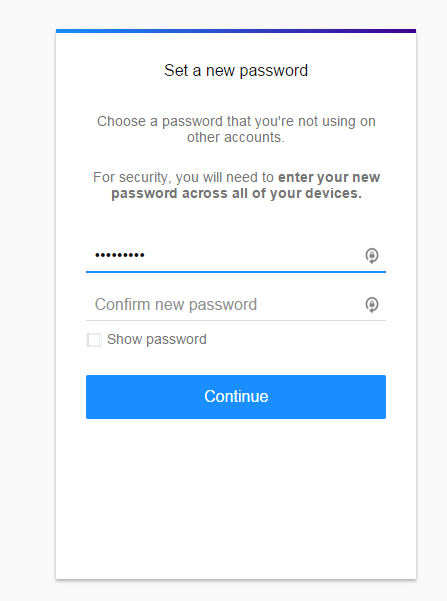Click the bold across all of your devices text
This screenshot has width=447, height=601.
(x=271, y=193)
